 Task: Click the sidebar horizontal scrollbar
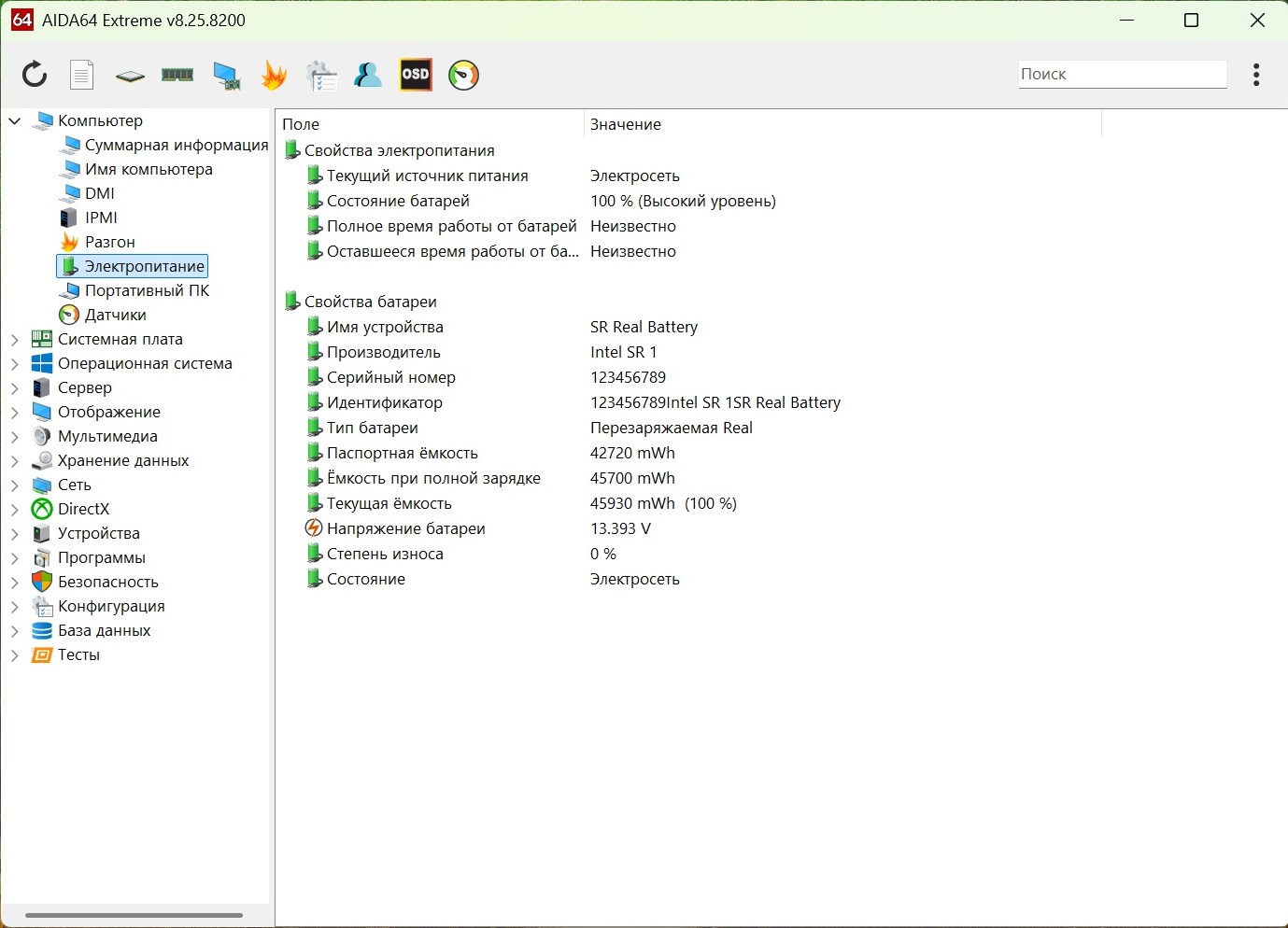(134, 915)
